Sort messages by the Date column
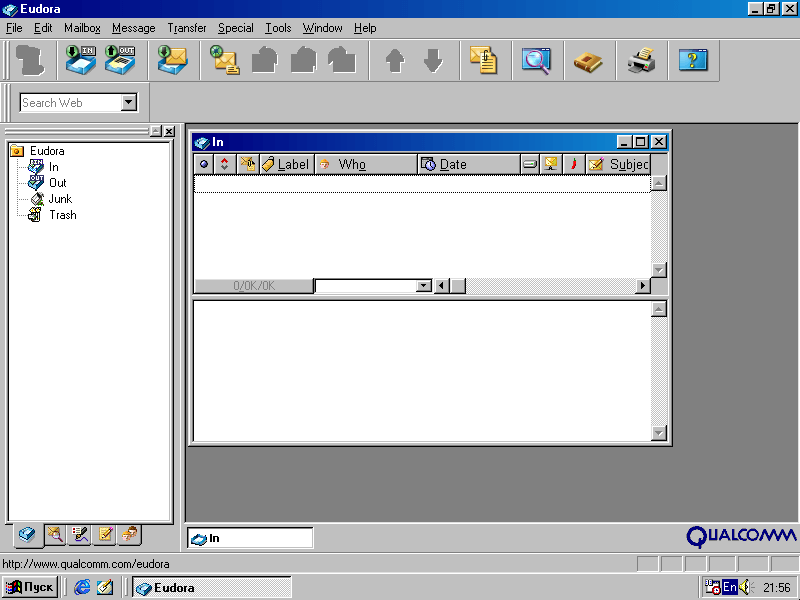 pyautogui.click(x=469, y=164)
